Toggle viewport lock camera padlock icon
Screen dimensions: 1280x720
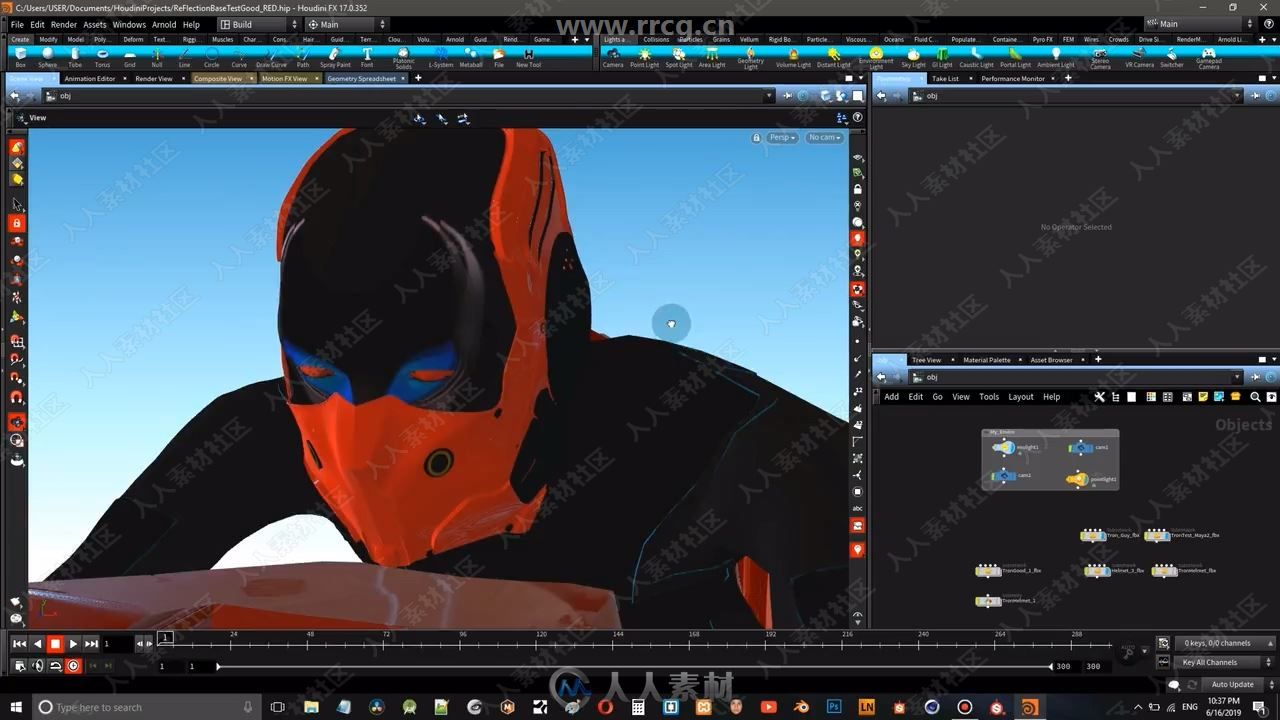point(756,137)
